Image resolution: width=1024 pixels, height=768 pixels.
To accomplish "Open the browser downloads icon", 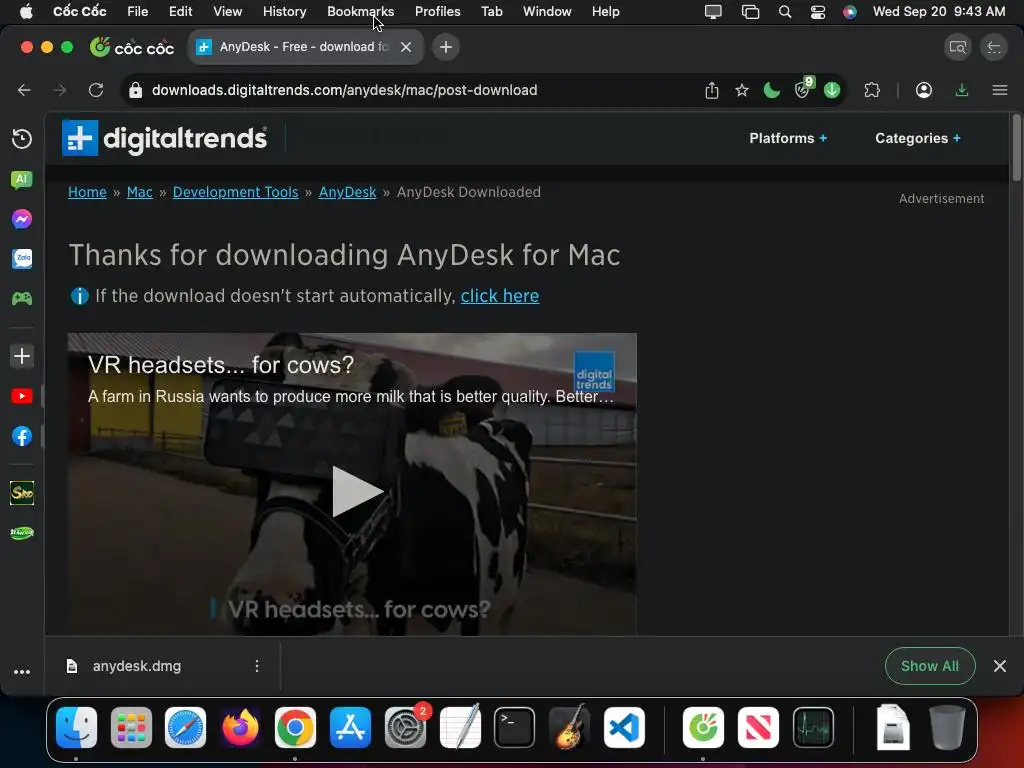I will (961, 90).
